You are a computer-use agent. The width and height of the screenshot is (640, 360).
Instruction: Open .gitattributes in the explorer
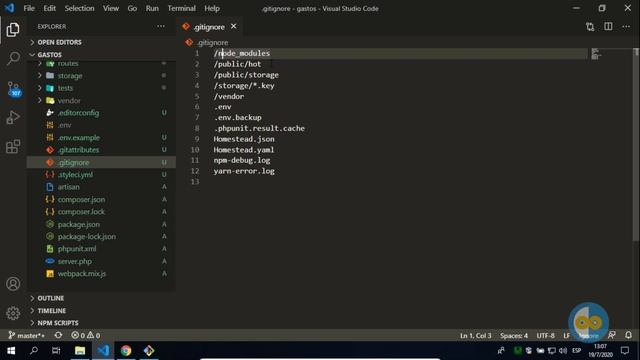pyautogui.click(x=78, y=150)
